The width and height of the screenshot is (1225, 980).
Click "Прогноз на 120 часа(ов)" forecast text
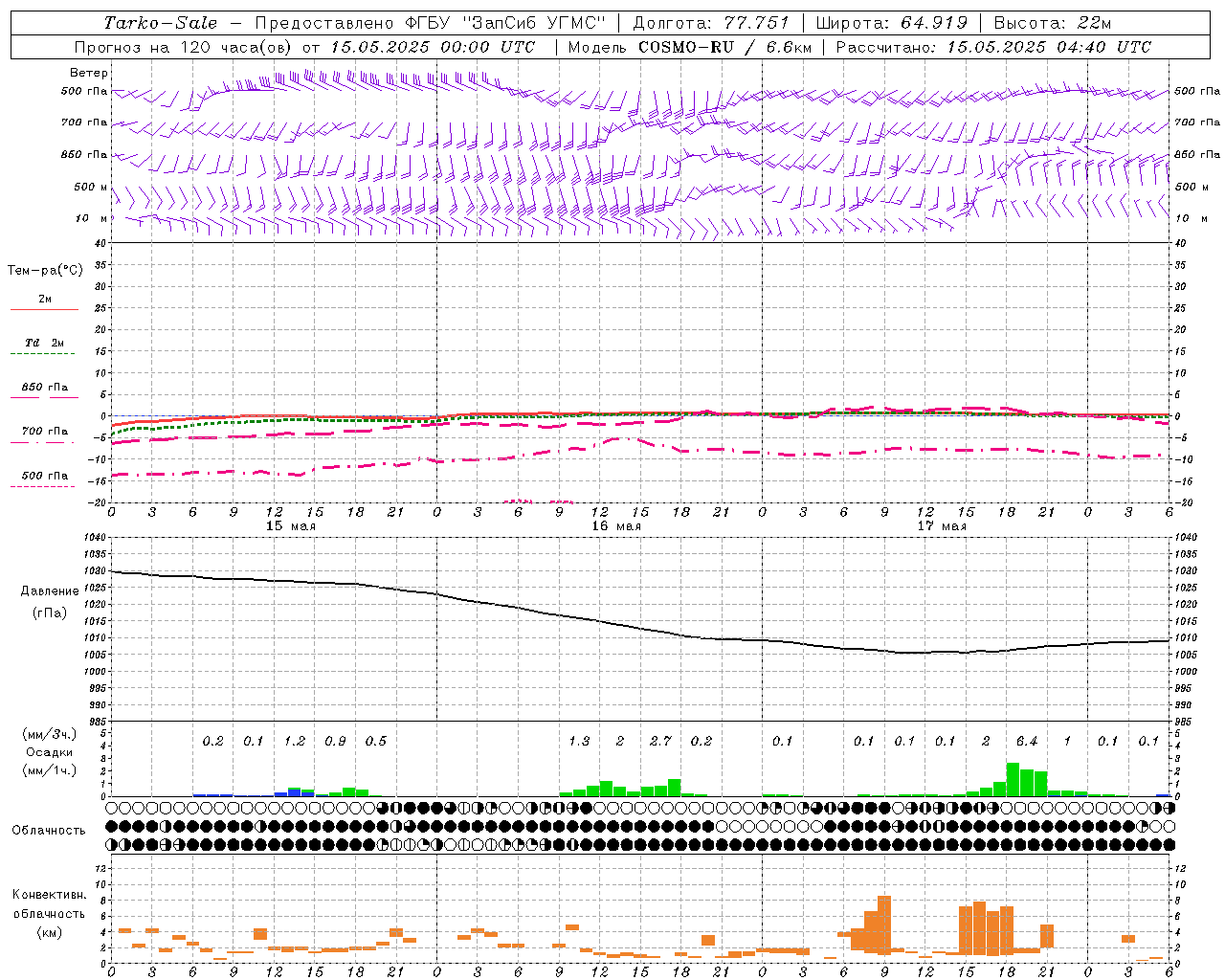point(184,47)
